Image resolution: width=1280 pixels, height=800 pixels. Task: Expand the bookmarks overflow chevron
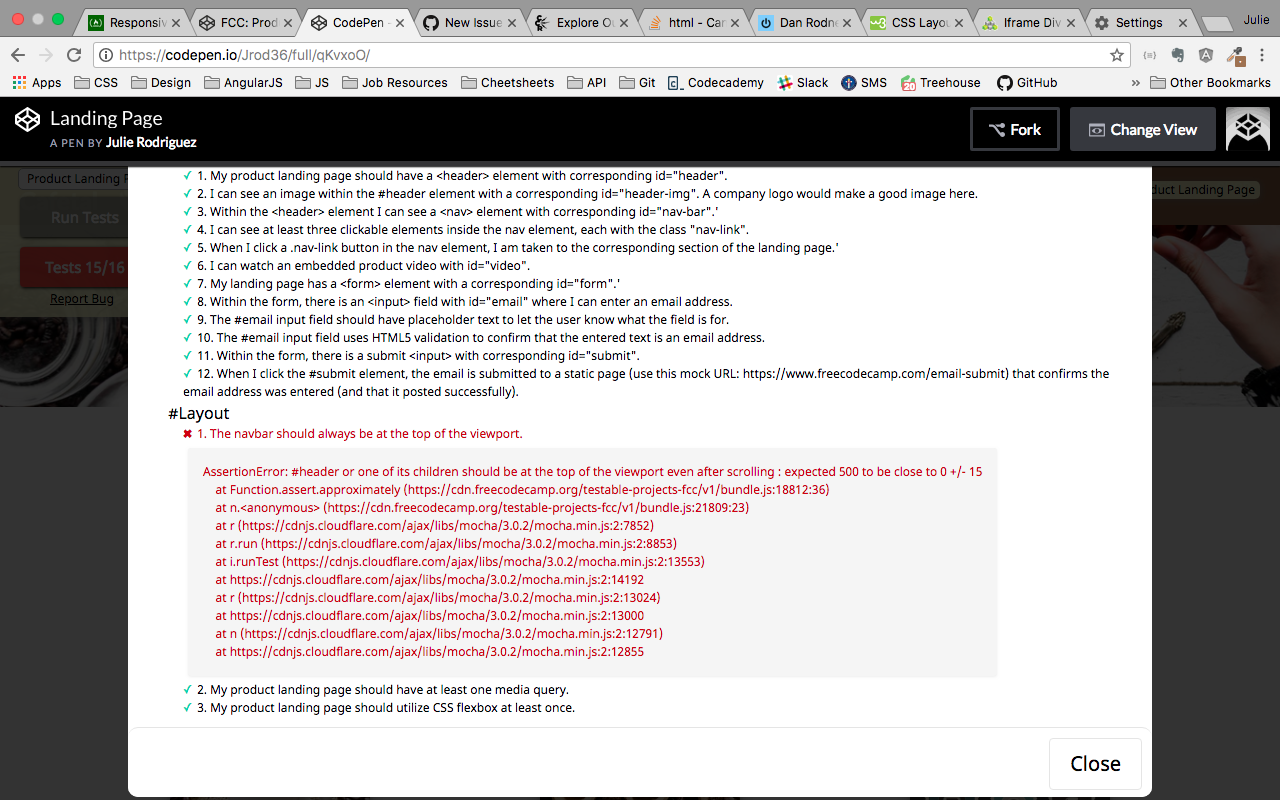click(x=1136, y=83)
